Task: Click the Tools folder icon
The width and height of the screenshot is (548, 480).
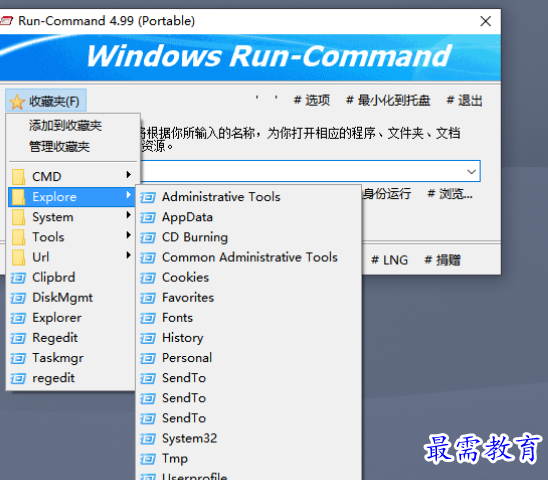Action: (x=18, y=237)
